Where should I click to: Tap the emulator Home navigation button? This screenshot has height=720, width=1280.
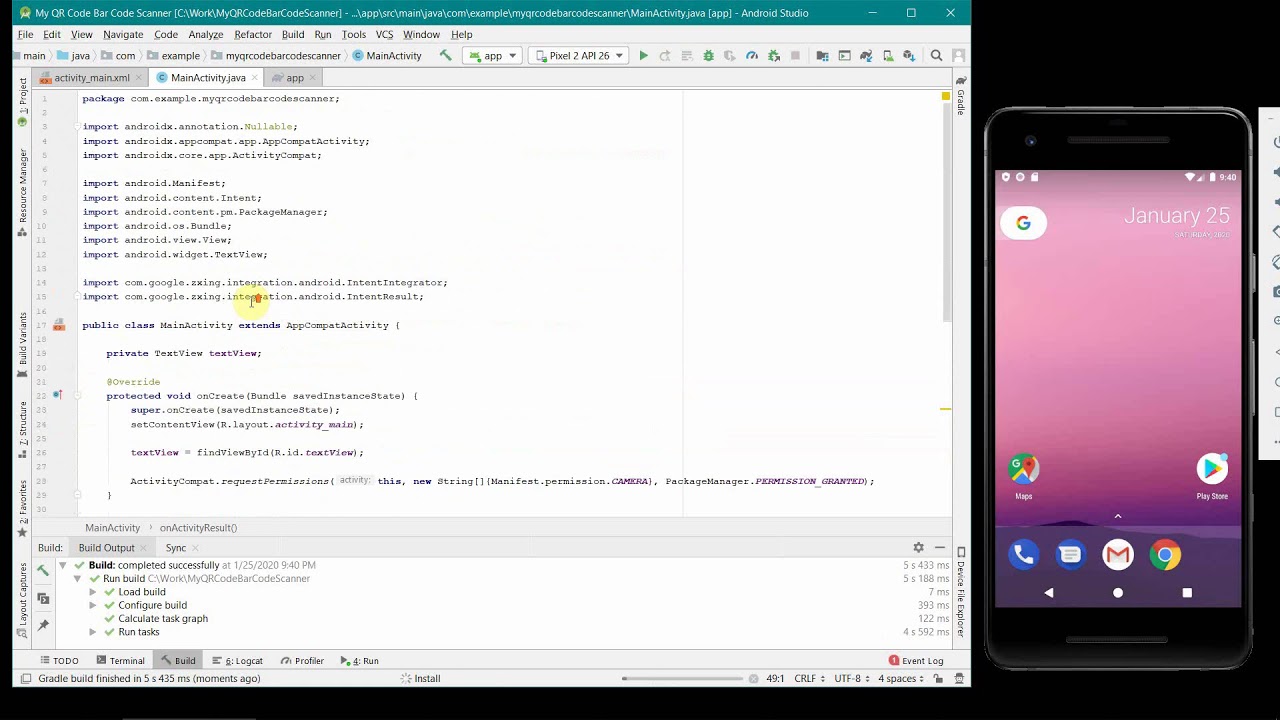pyautogui.click(x=1118, y=593)
